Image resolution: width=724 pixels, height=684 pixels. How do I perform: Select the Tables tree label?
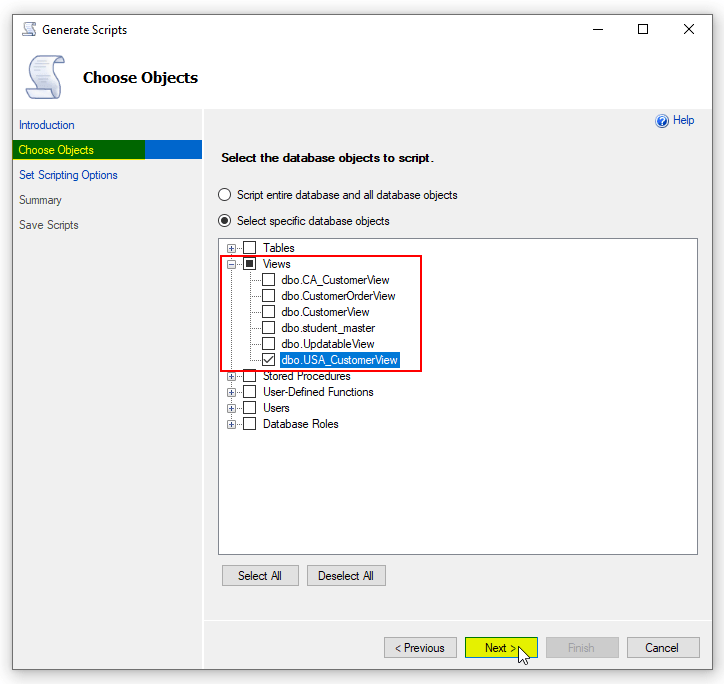pyautogui.click(x=278, y=248)
